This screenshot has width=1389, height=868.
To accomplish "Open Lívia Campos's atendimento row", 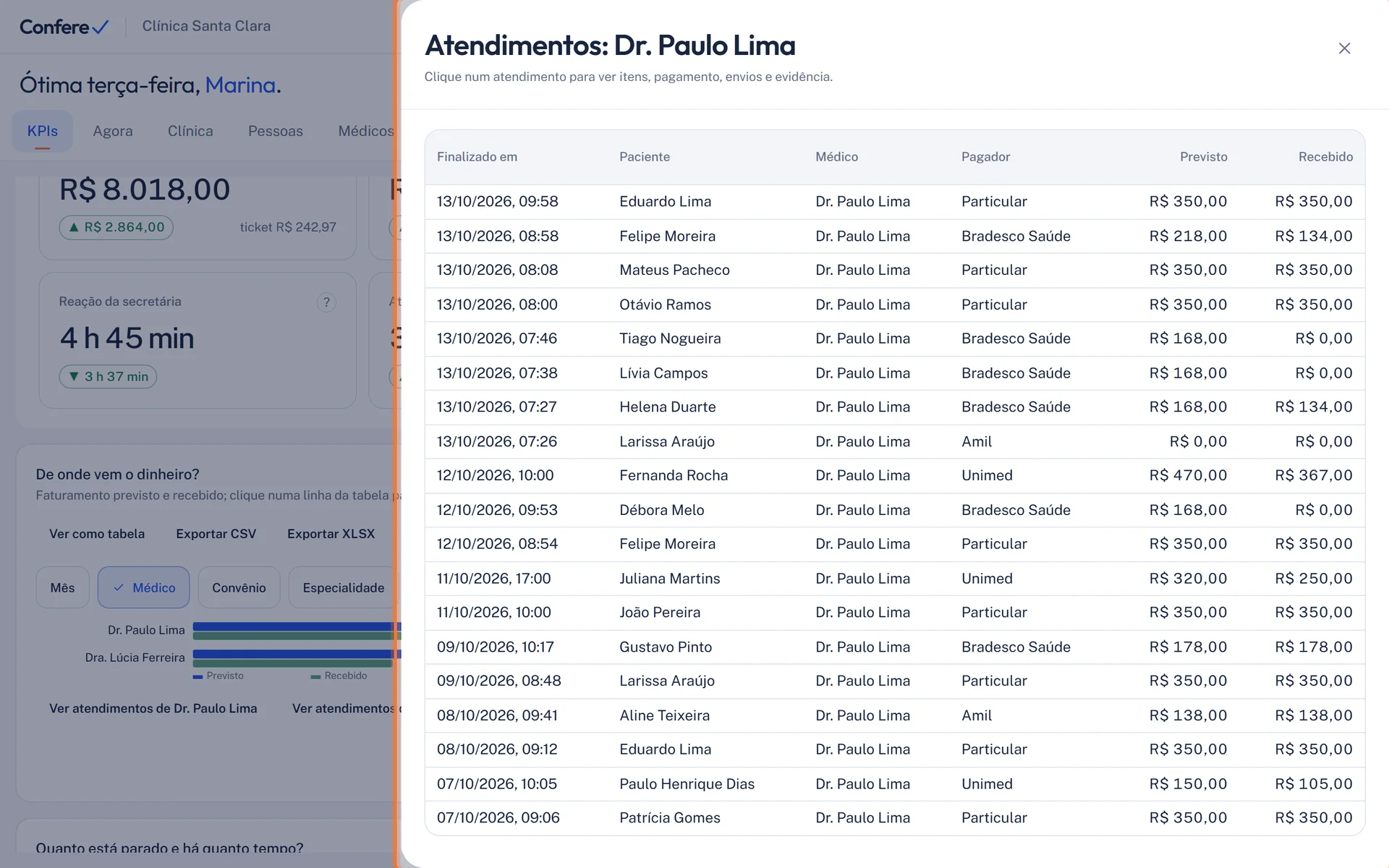I will coord(895,373).
